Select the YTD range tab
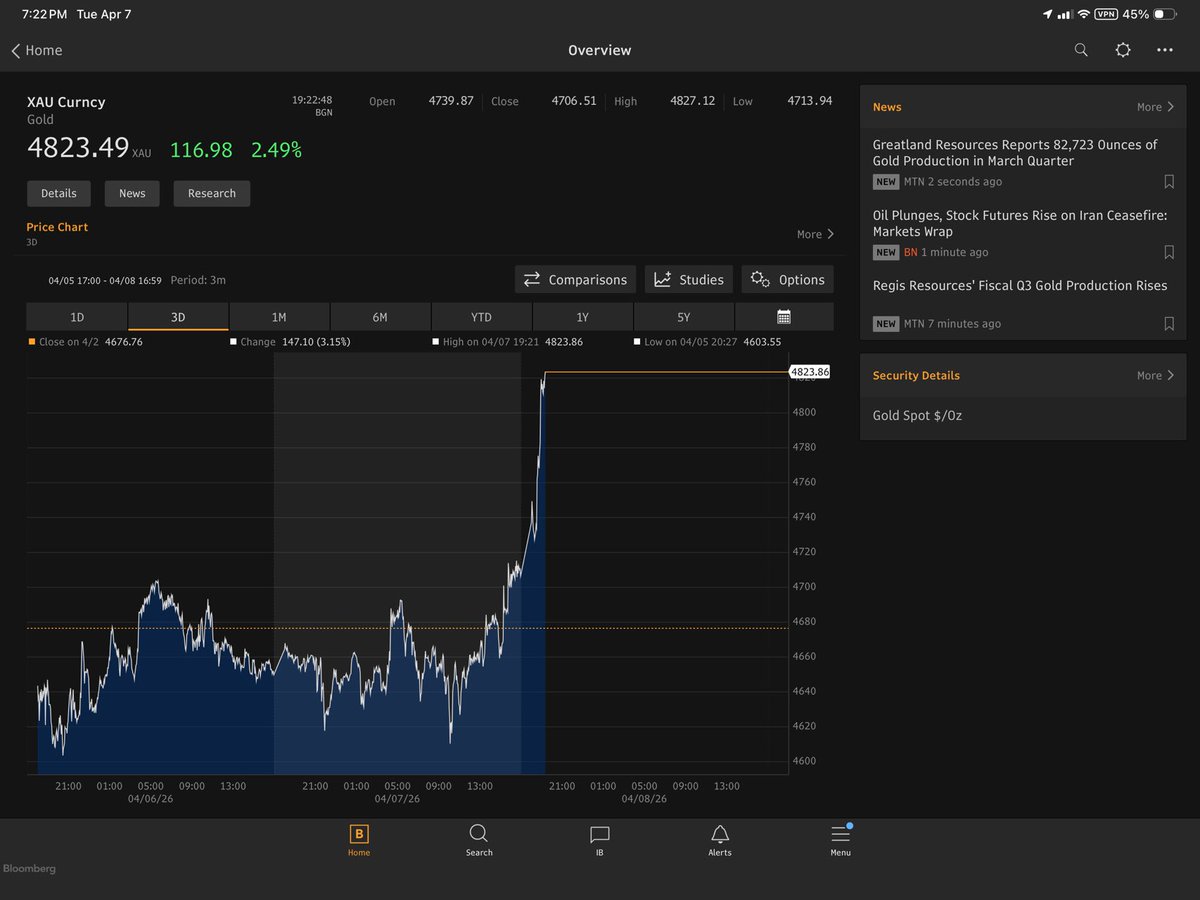This screenshot has height=900, width=1200. tap(481, 317)
